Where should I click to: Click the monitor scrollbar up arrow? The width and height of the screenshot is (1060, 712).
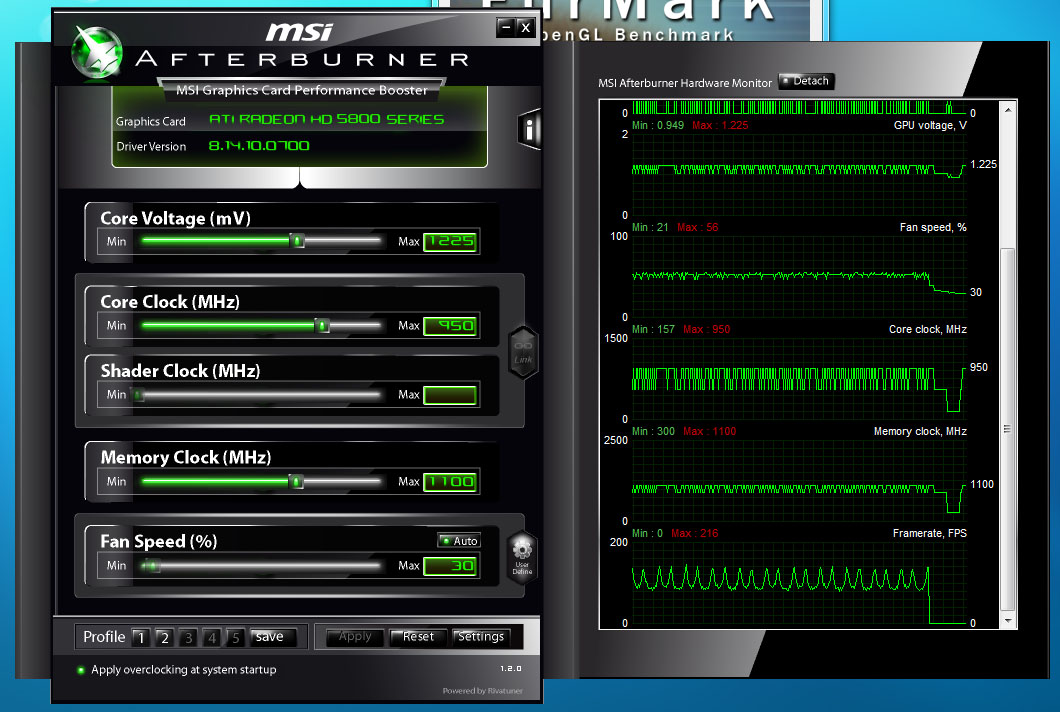tap(1008, 110)
